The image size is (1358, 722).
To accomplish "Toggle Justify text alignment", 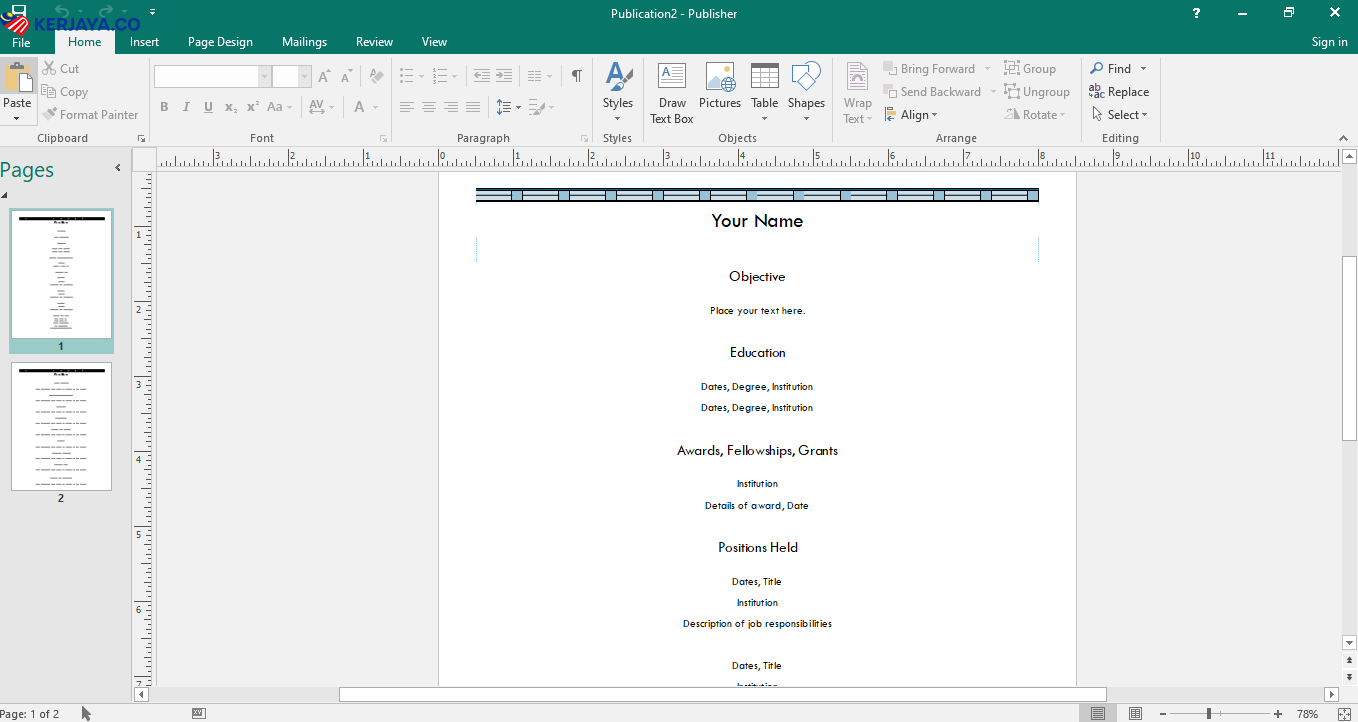I will pos(472,107).
